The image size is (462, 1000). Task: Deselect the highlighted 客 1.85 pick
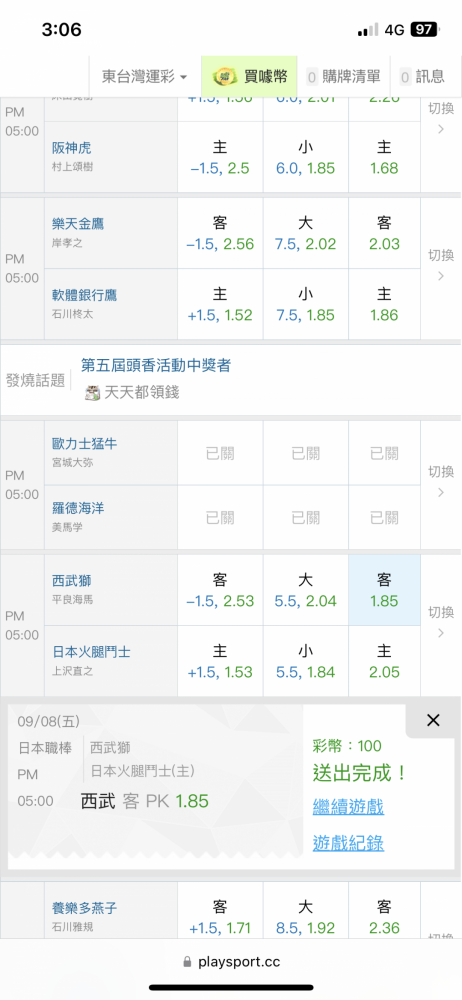(384, 590)
